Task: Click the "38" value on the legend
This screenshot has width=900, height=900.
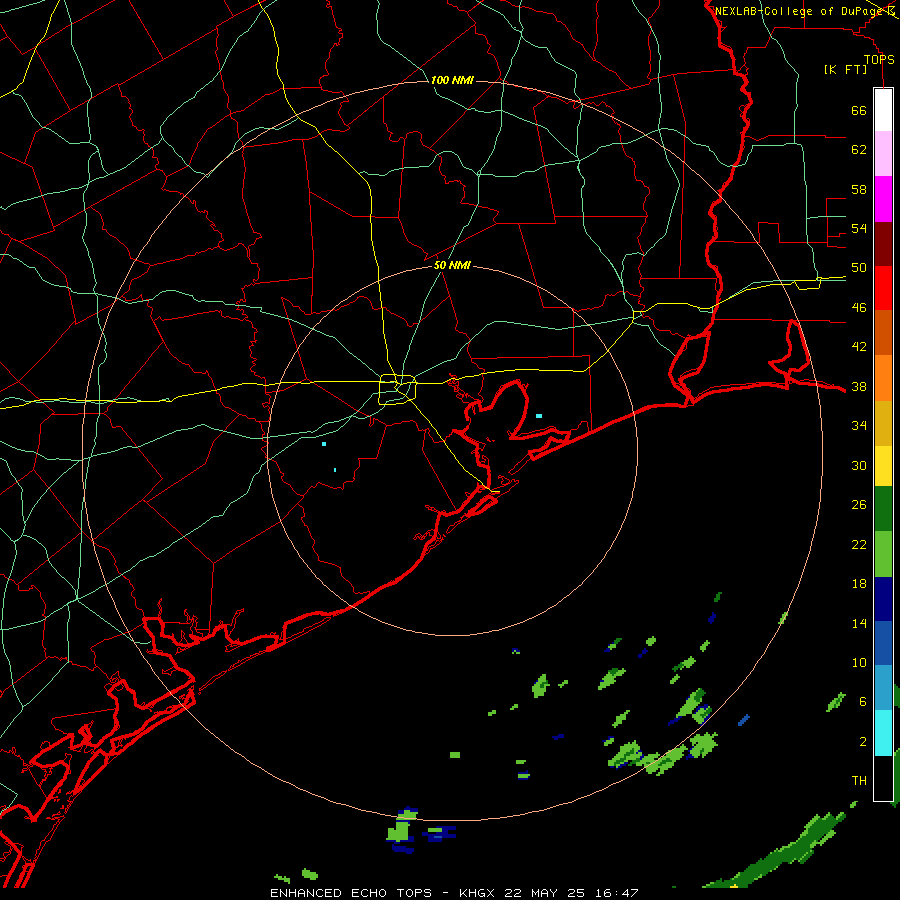Action: [x=859, y=386]
